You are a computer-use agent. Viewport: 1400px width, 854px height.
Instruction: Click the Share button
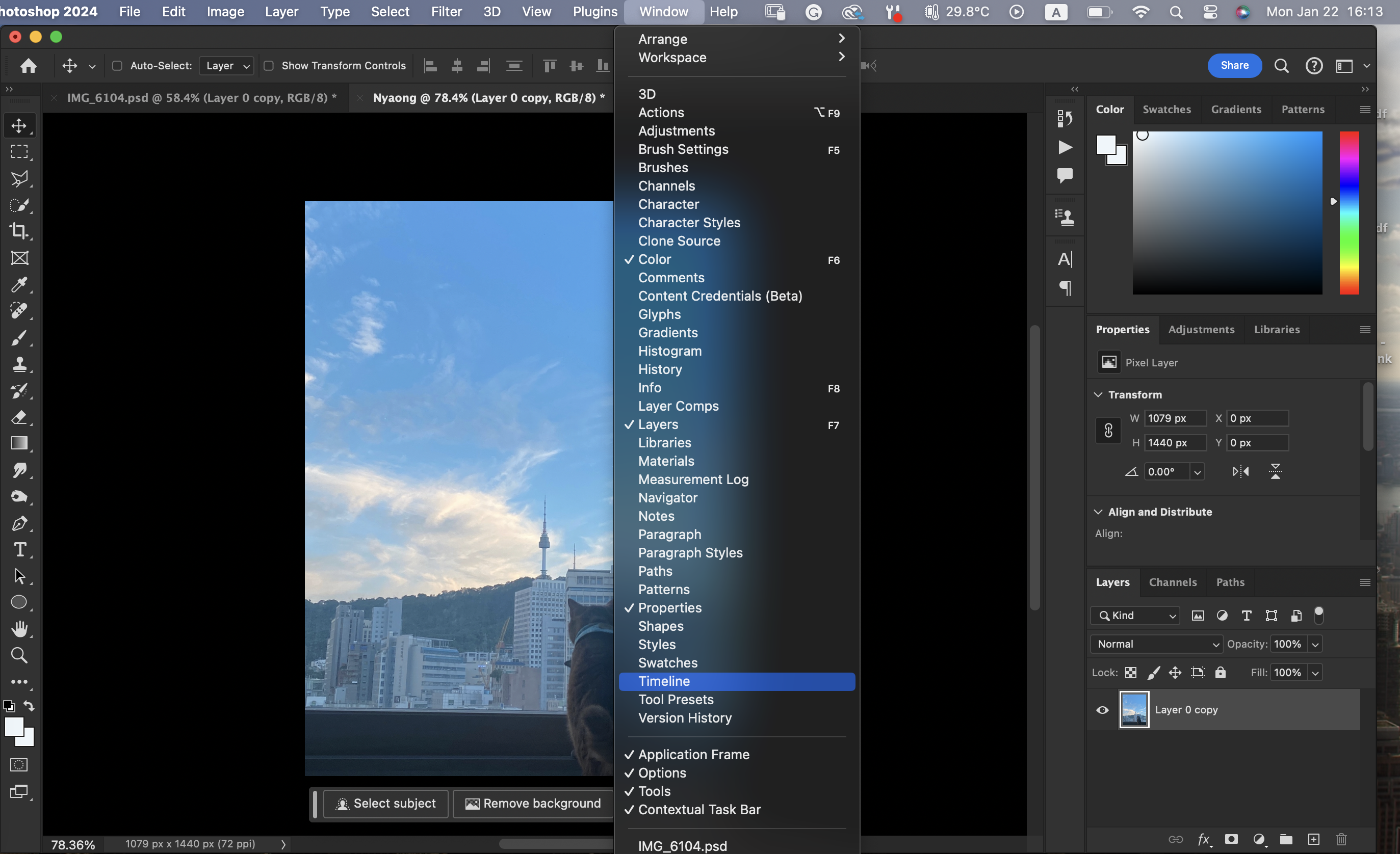[x=1234, y=66]
